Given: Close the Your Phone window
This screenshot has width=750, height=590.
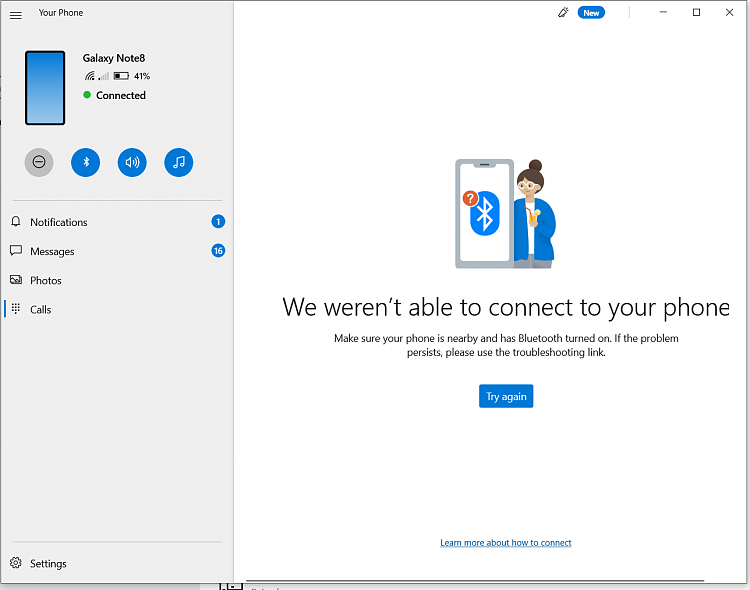Looking at the screenshot, I should point(729,12).
